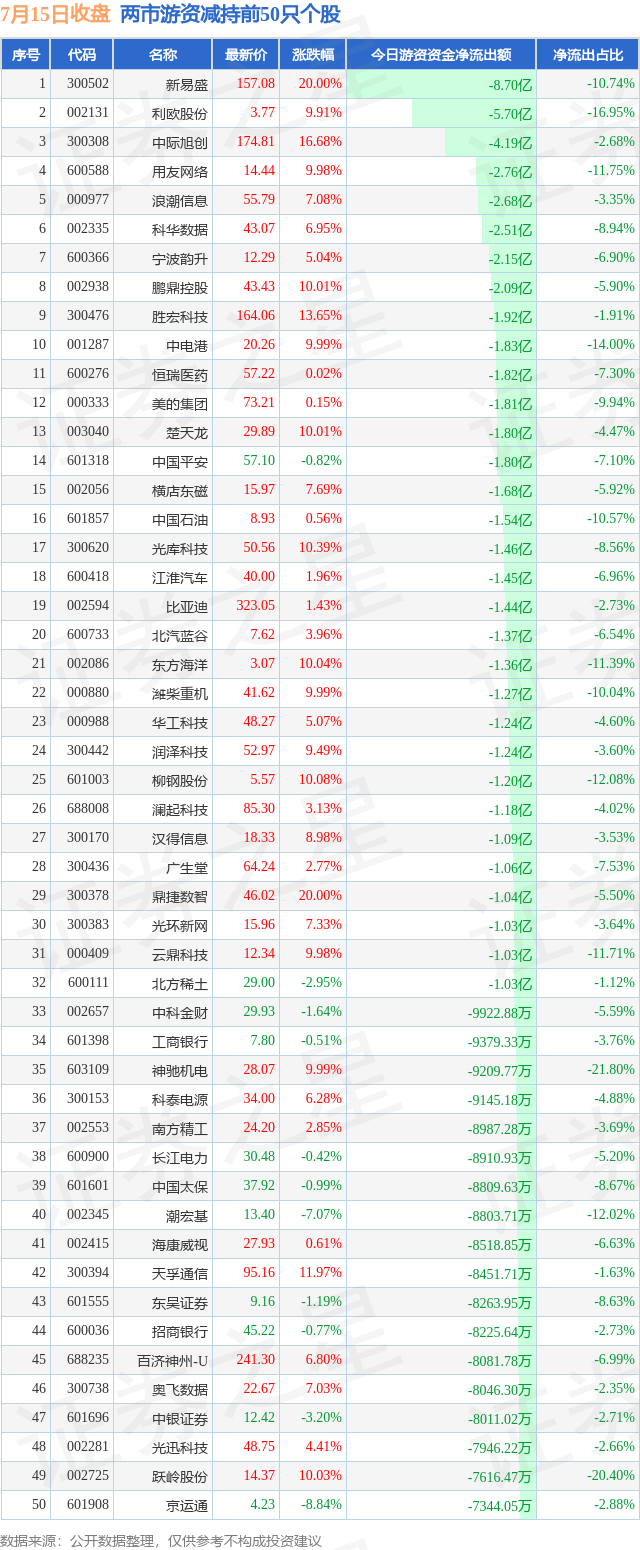Select stock name 北汽蓝谷
640x1550 pixels.
click(x=180, y=635)
